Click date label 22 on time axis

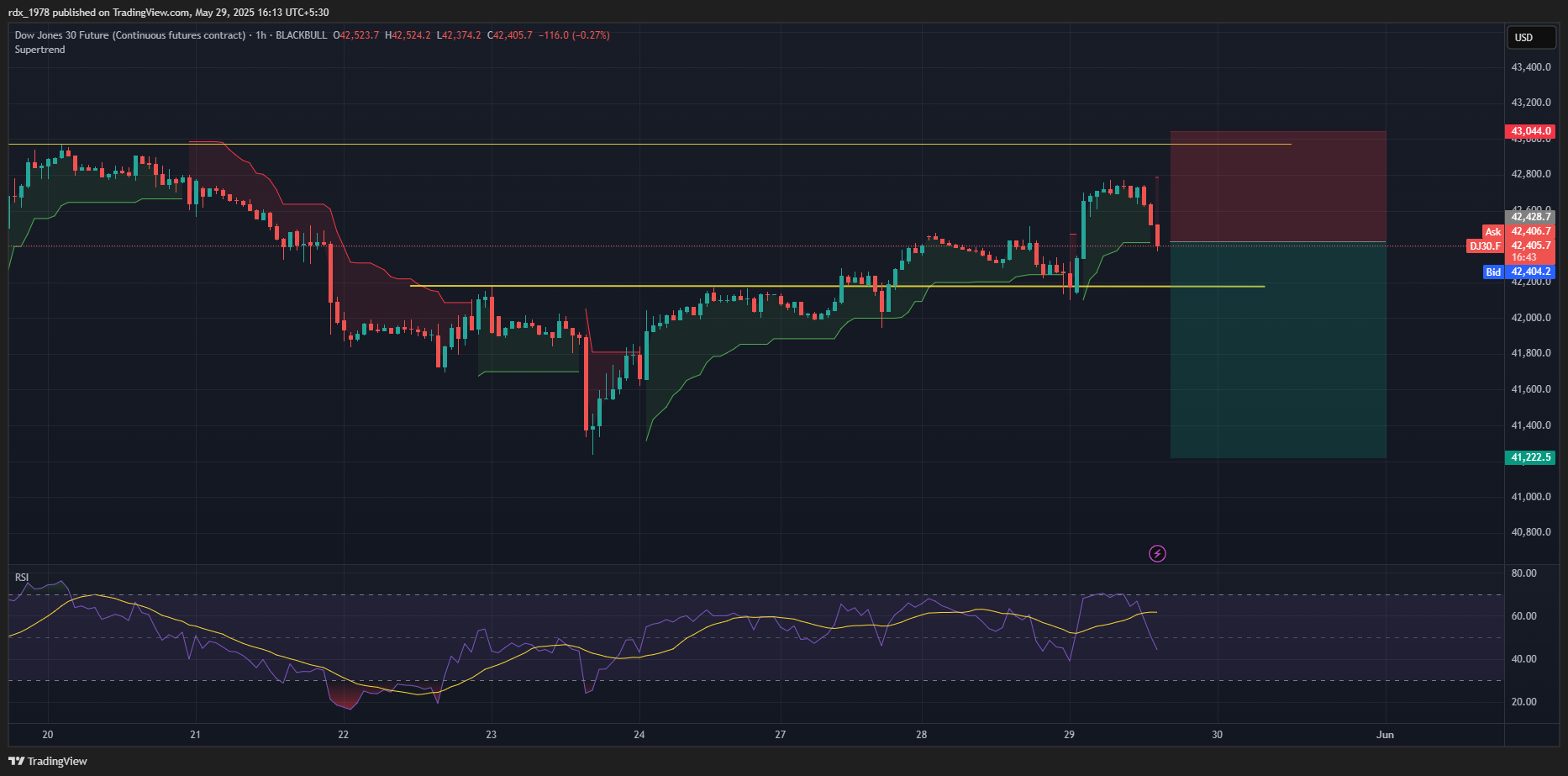(x=343, y=735)
